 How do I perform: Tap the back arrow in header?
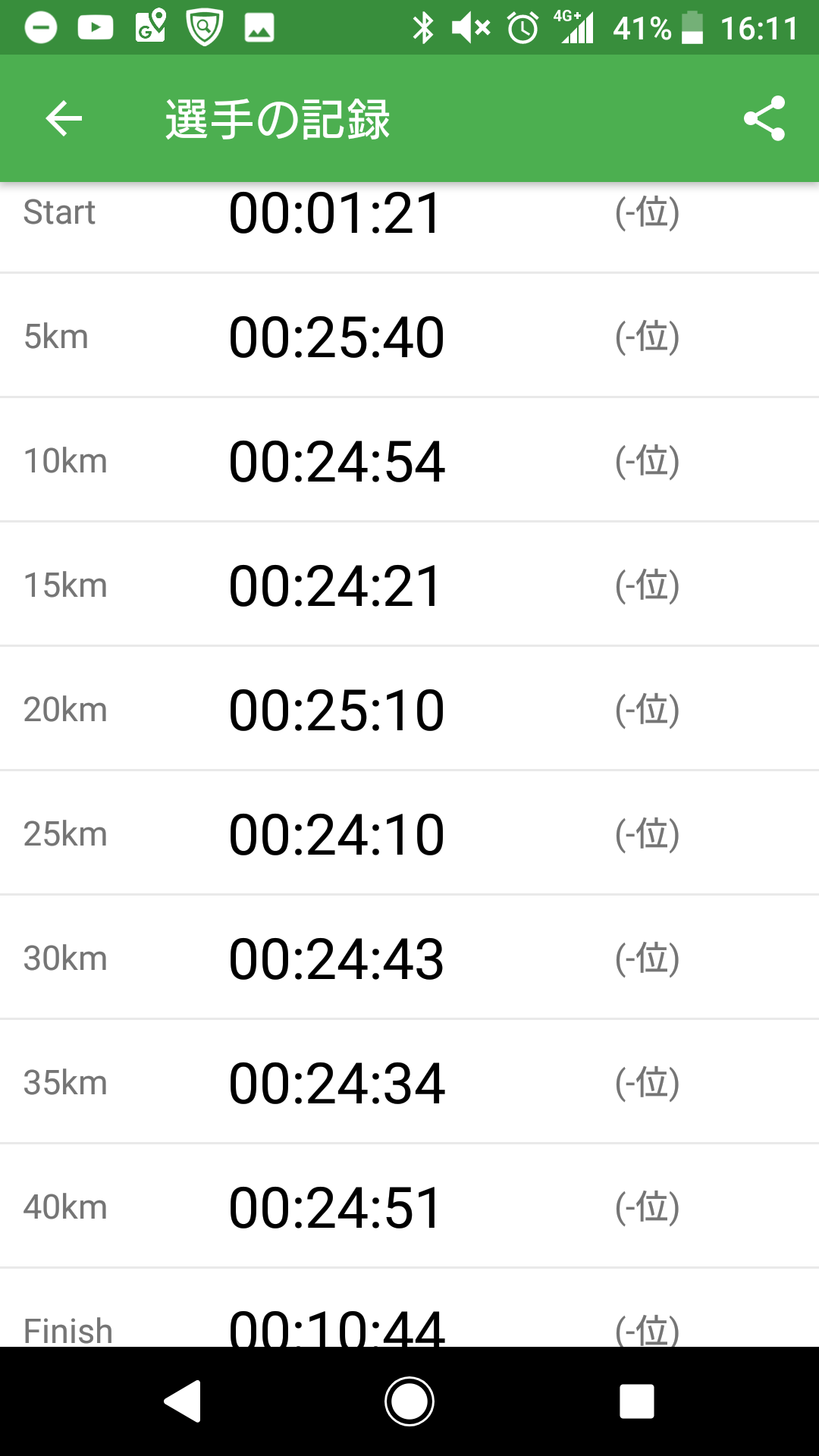[x=64, y=119]
